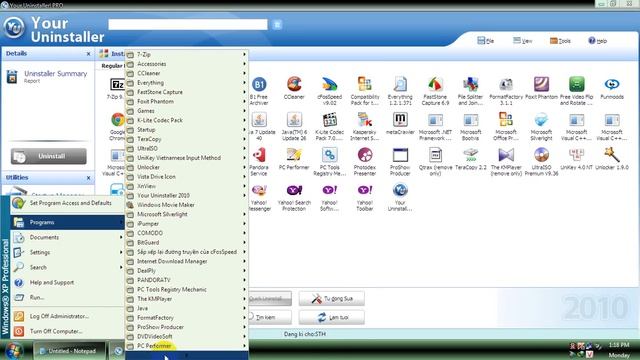Screen dimensions: 640x360
Task: Expand the Accessories submenu
Action: click(x=187, y=64)
